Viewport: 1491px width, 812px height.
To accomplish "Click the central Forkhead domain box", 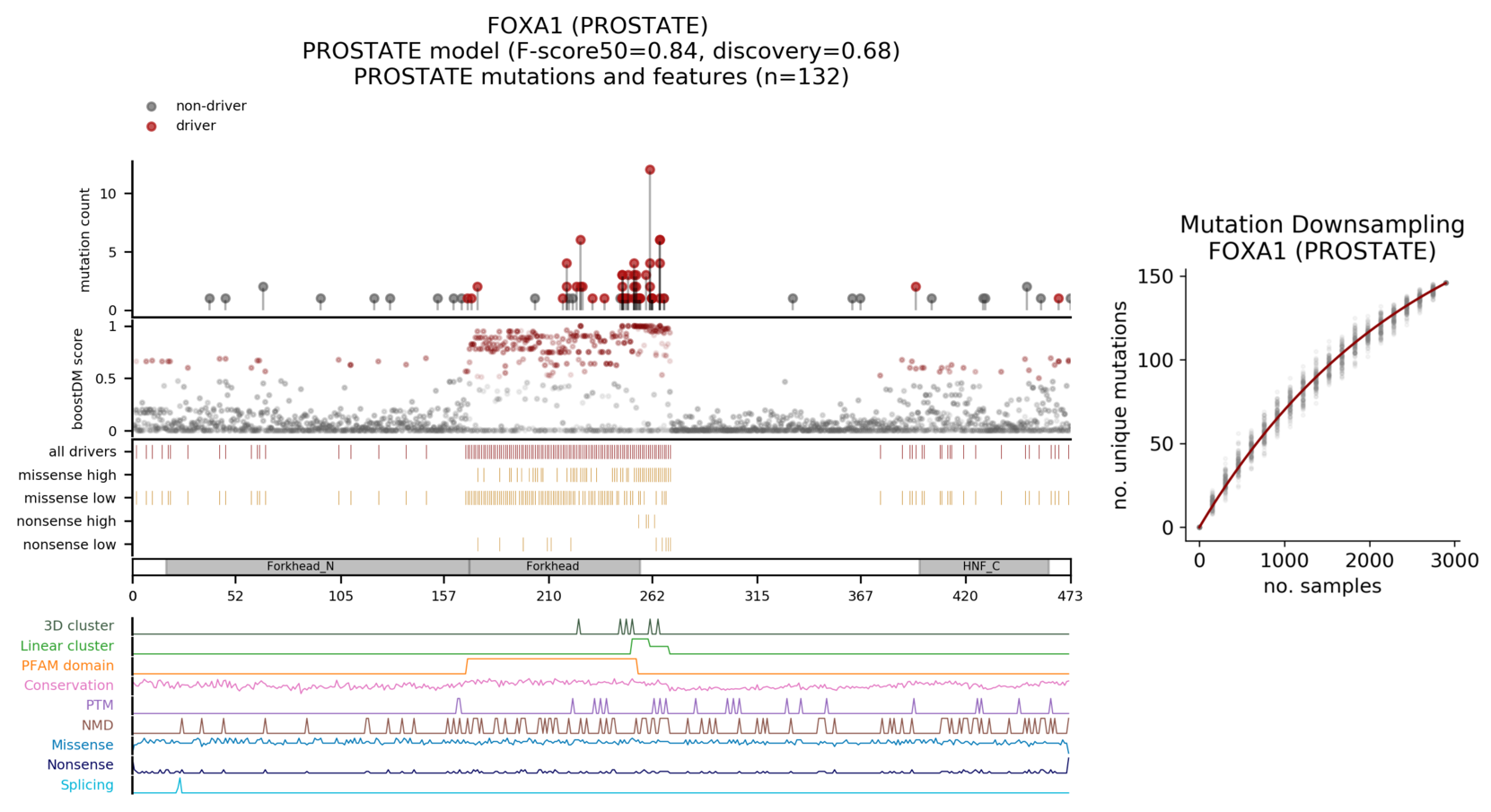I will (x=553, y=567).
